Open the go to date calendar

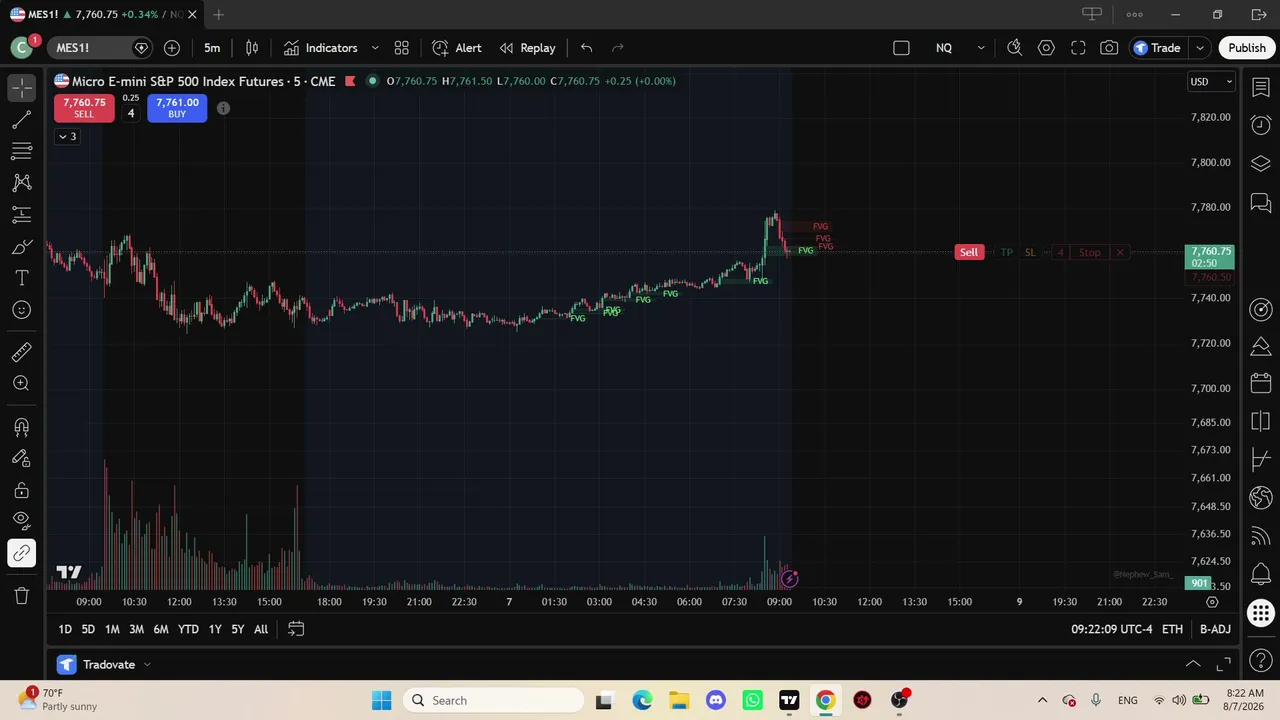tap(296, 629)
